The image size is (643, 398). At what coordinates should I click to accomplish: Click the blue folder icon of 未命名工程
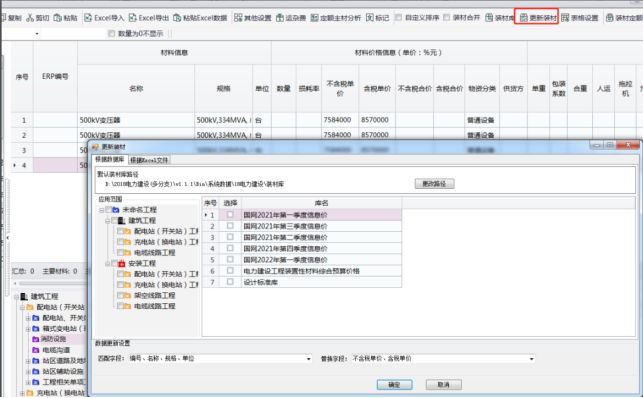coord(116,210)
